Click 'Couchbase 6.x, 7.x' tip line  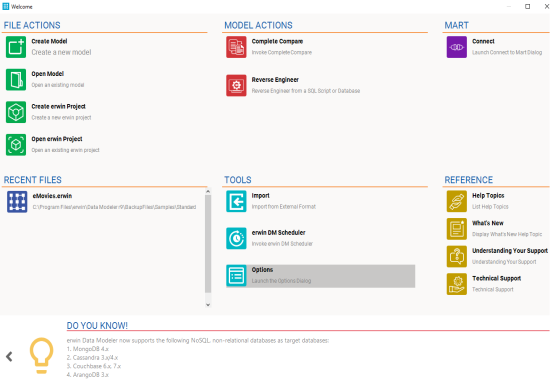point(94,366)
